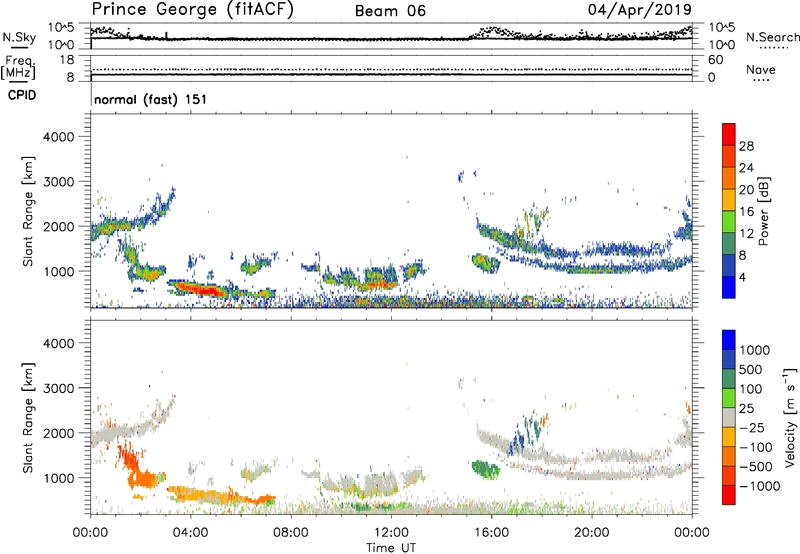Click 'Slant Range [km]' label of power panel
Screen dimensions: 800x554
point(28,211)
